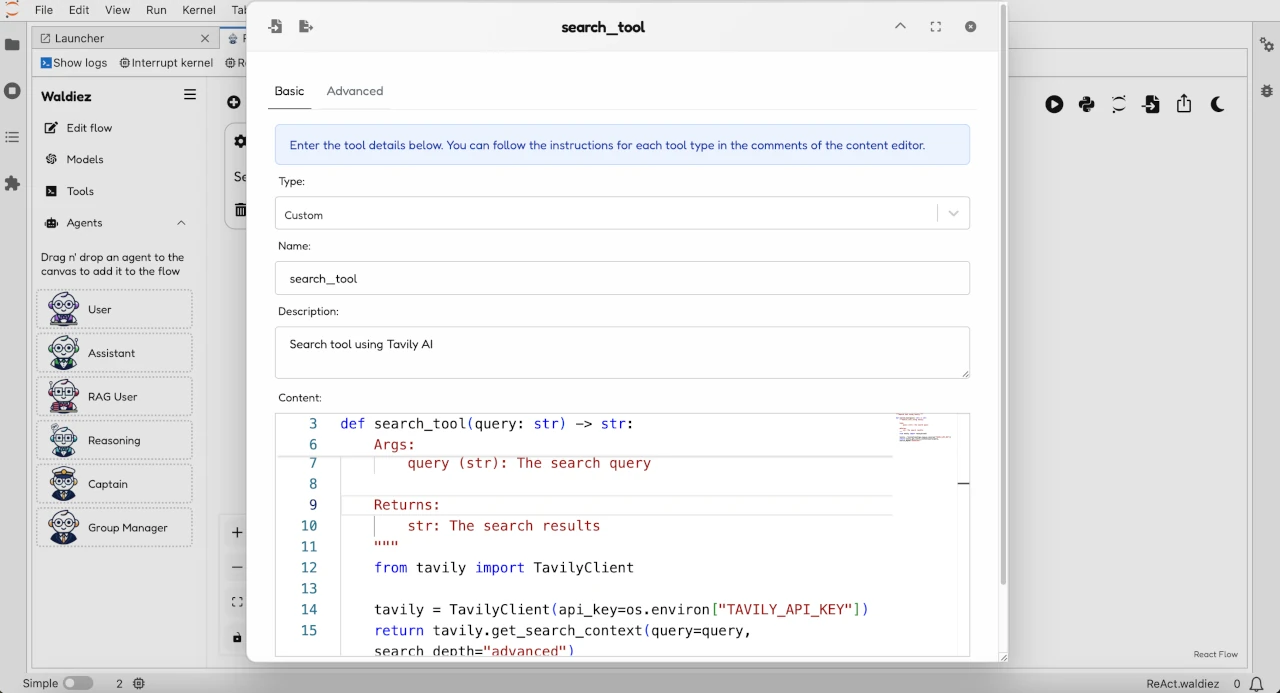Convert flow to Python script icon
Image resolution: width=1280 pixels, height=693 pixels.
coord(1086,103)
